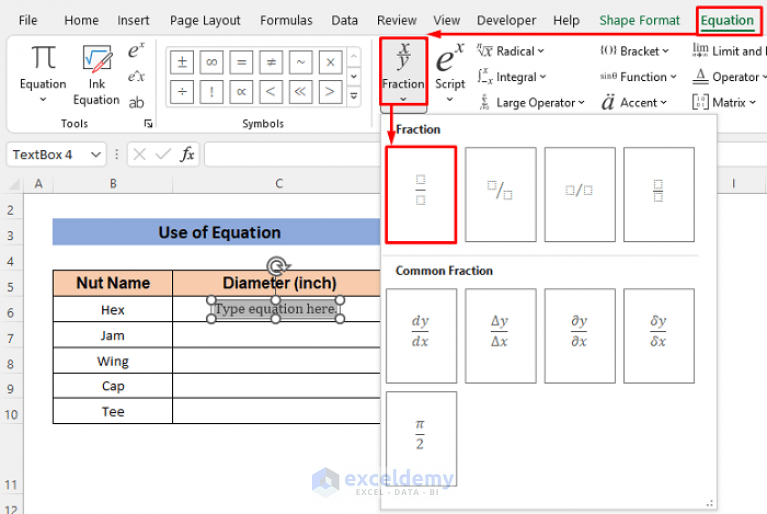Pick the skewed fraction template
This screenshot has width=767, height=514.
[500, 194]
